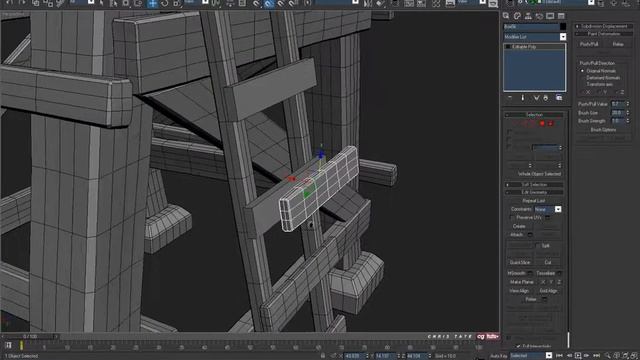The height and width of the screenshot is (360, 640).
Task: Toggle Angle Snap in the top toolbar
Action: (268, 4)
